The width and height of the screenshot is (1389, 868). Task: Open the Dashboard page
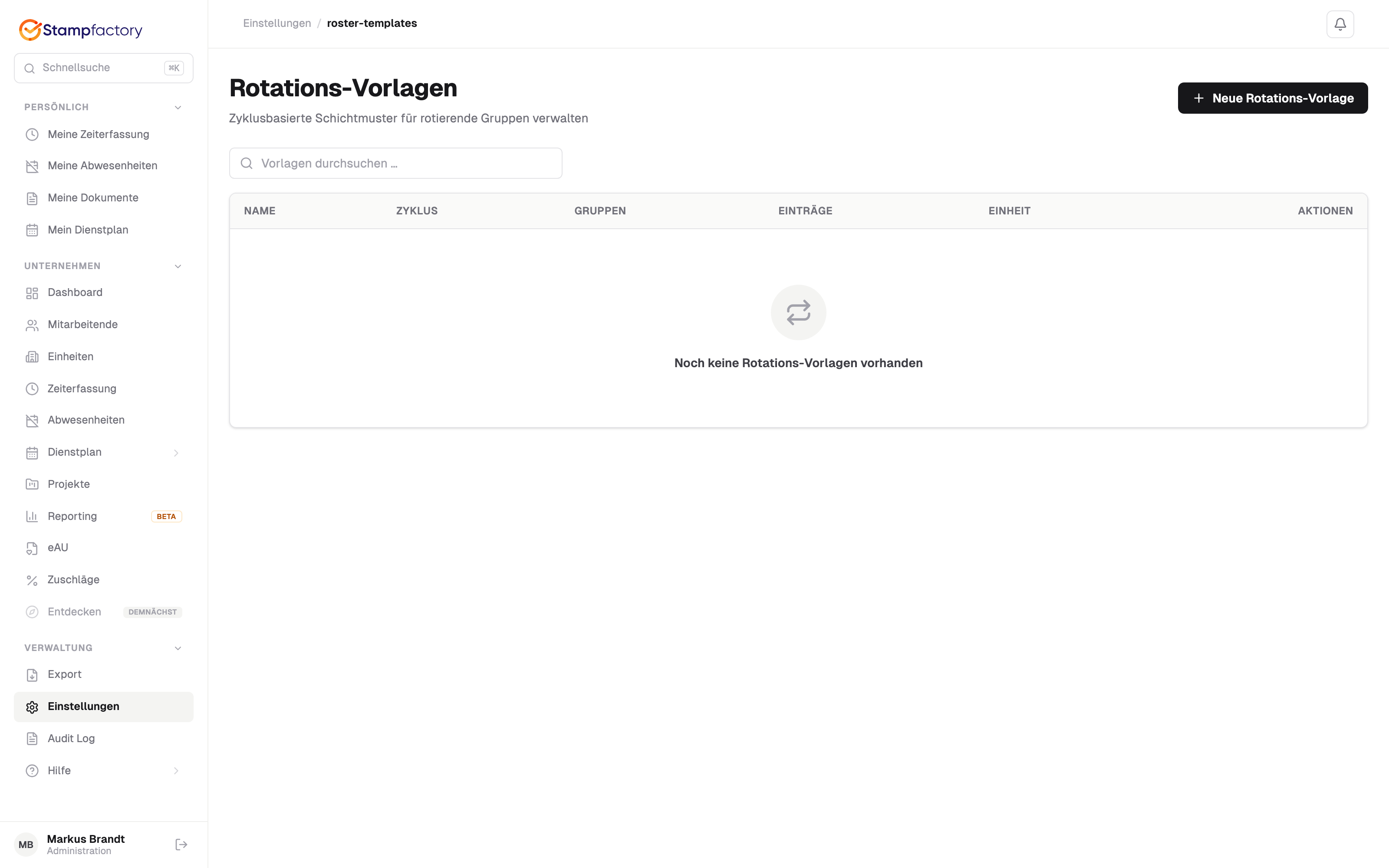coord(103,293)
